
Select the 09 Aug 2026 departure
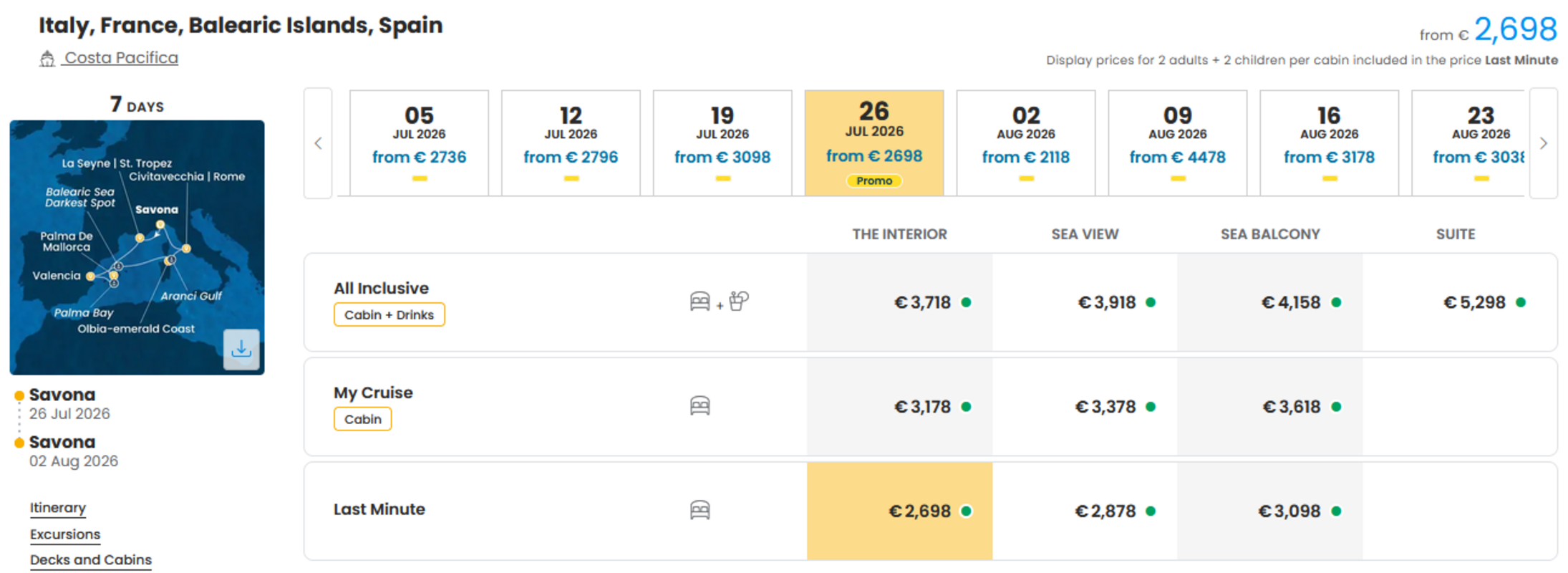point(1178,143)
